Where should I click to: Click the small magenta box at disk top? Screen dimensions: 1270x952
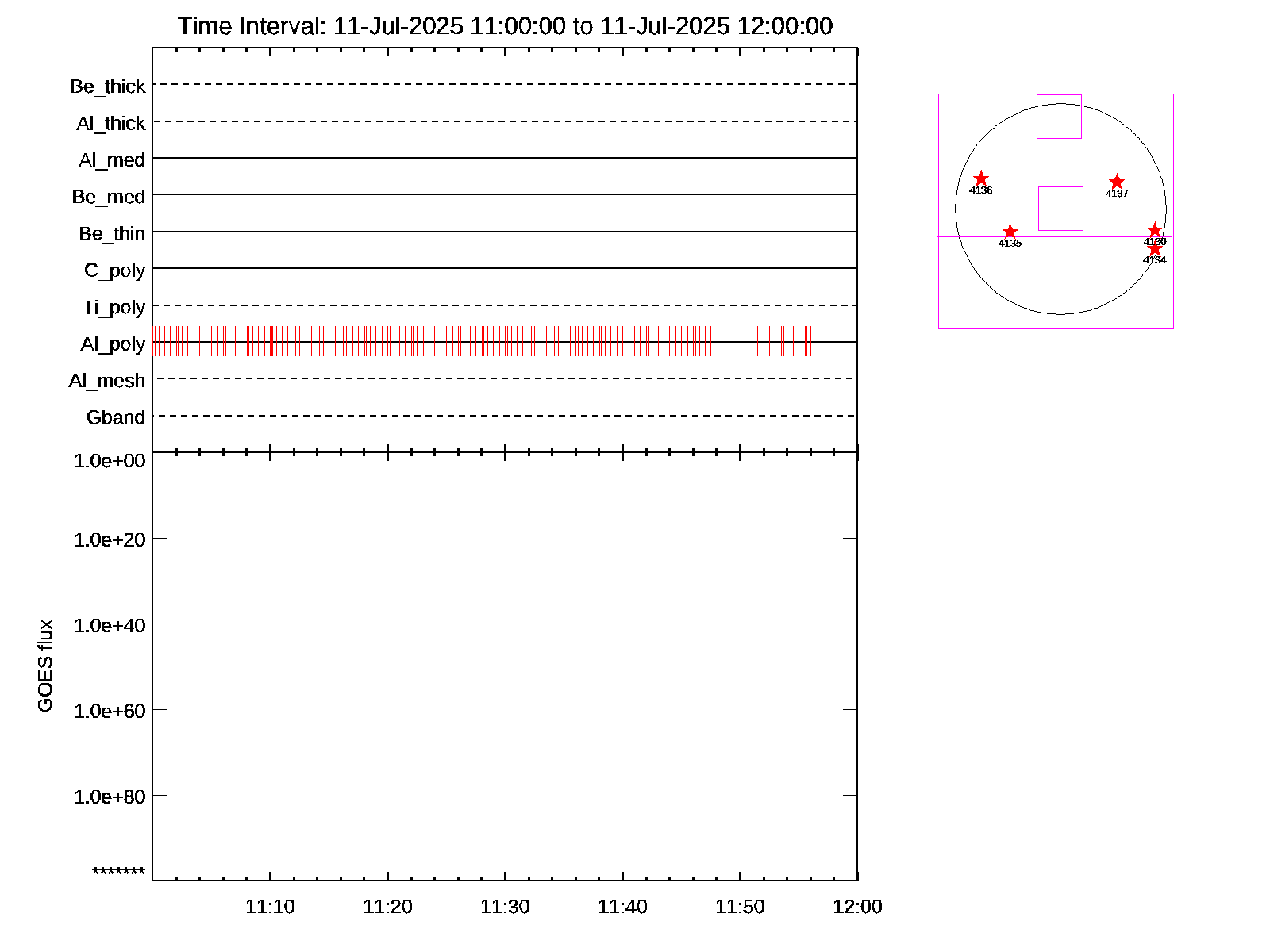pos(1059,117)
